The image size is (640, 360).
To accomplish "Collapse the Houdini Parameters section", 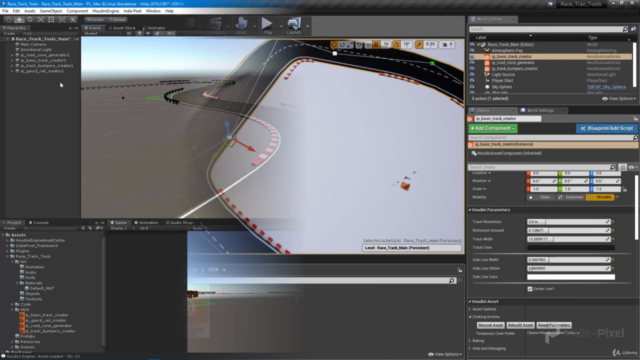I will click(470, 210).
